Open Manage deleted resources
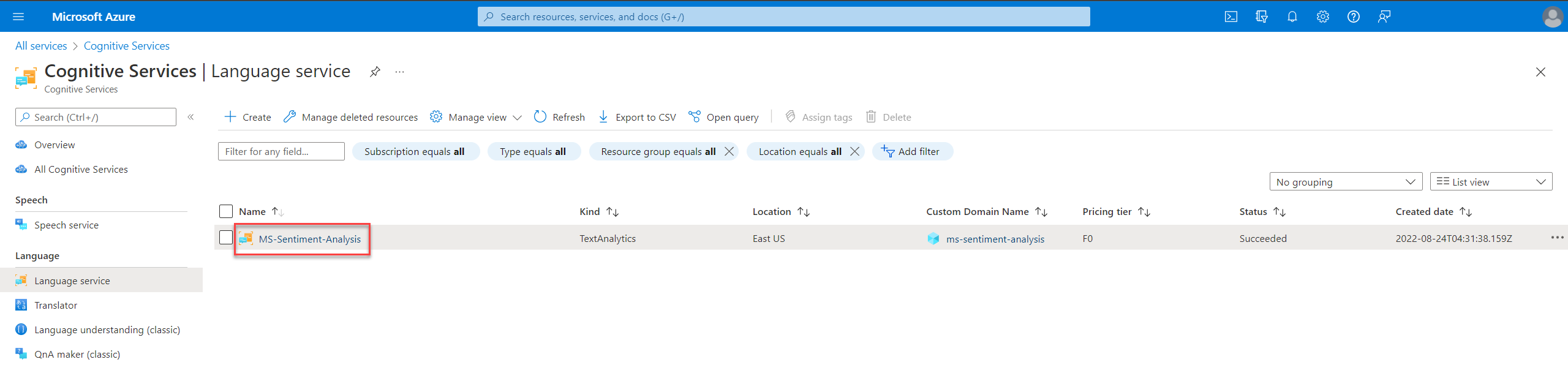The image size is (1568, 373). (x=350, y=117)
